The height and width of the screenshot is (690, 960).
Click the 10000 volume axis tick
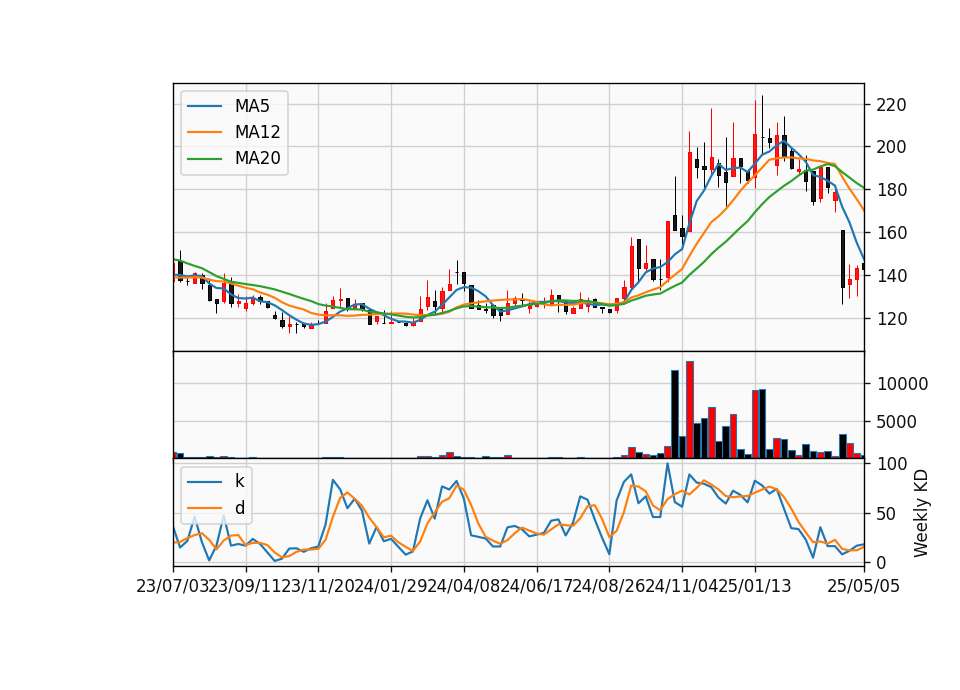pos(902,384)
